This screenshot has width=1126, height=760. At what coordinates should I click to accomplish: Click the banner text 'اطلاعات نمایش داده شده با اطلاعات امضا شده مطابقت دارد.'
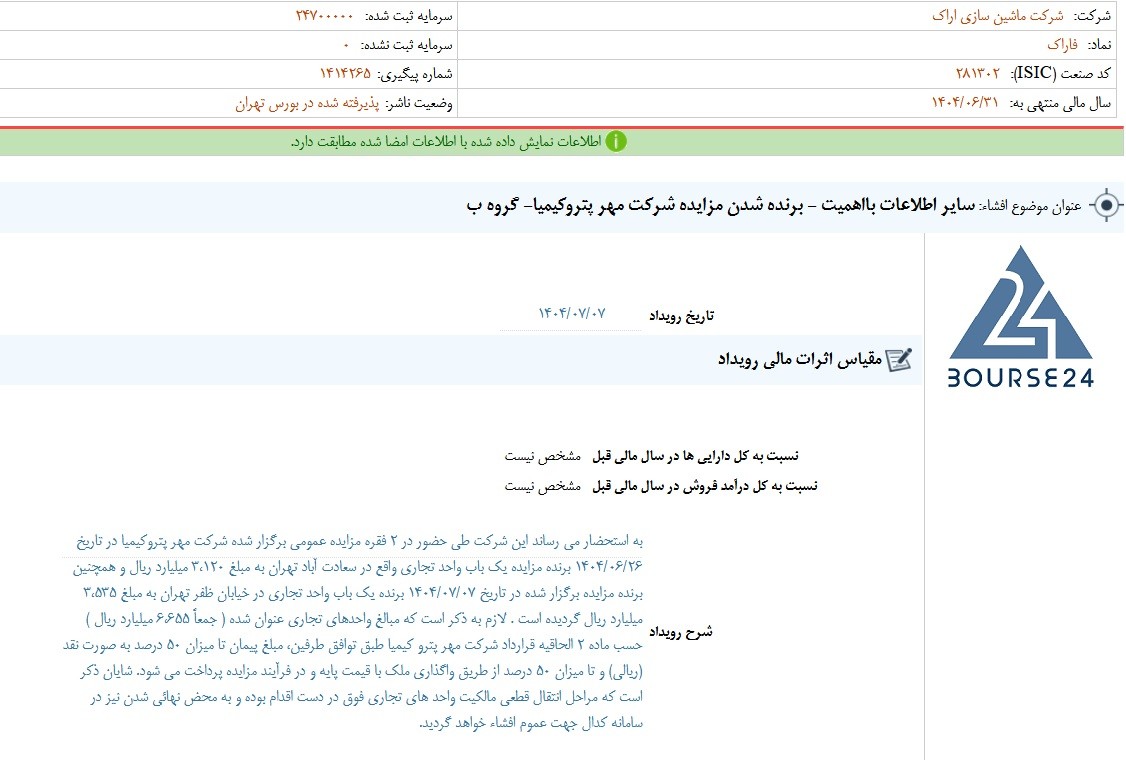(x=446, y=142)
